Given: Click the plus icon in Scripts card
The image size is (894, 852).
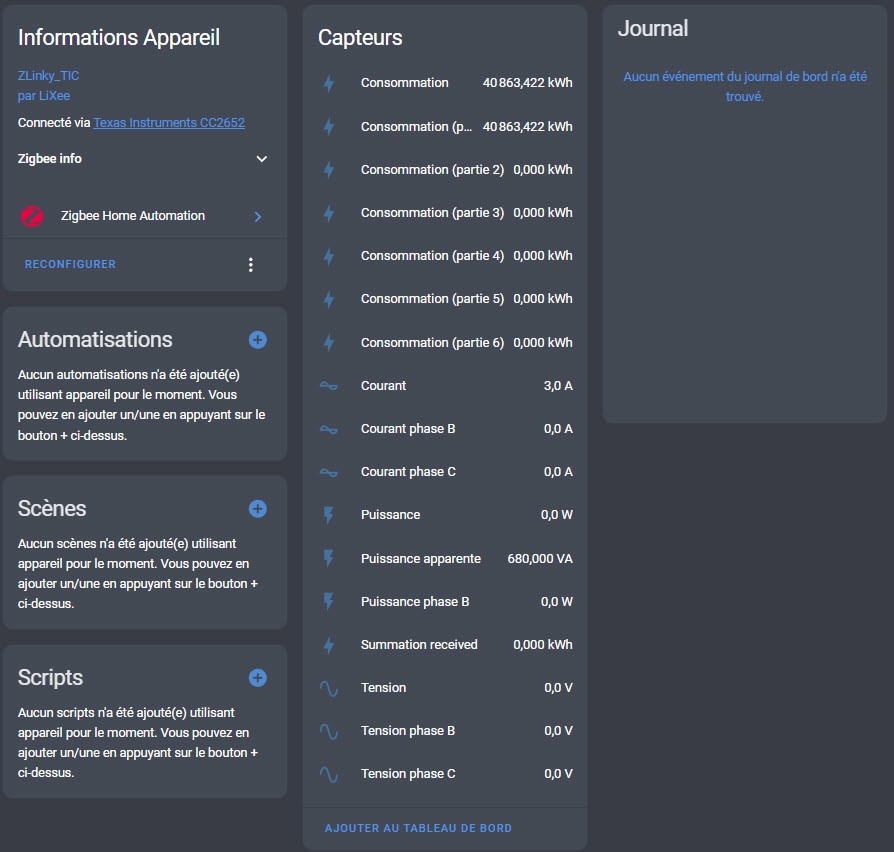Looking at the screenshot, I should click(257, 678).
